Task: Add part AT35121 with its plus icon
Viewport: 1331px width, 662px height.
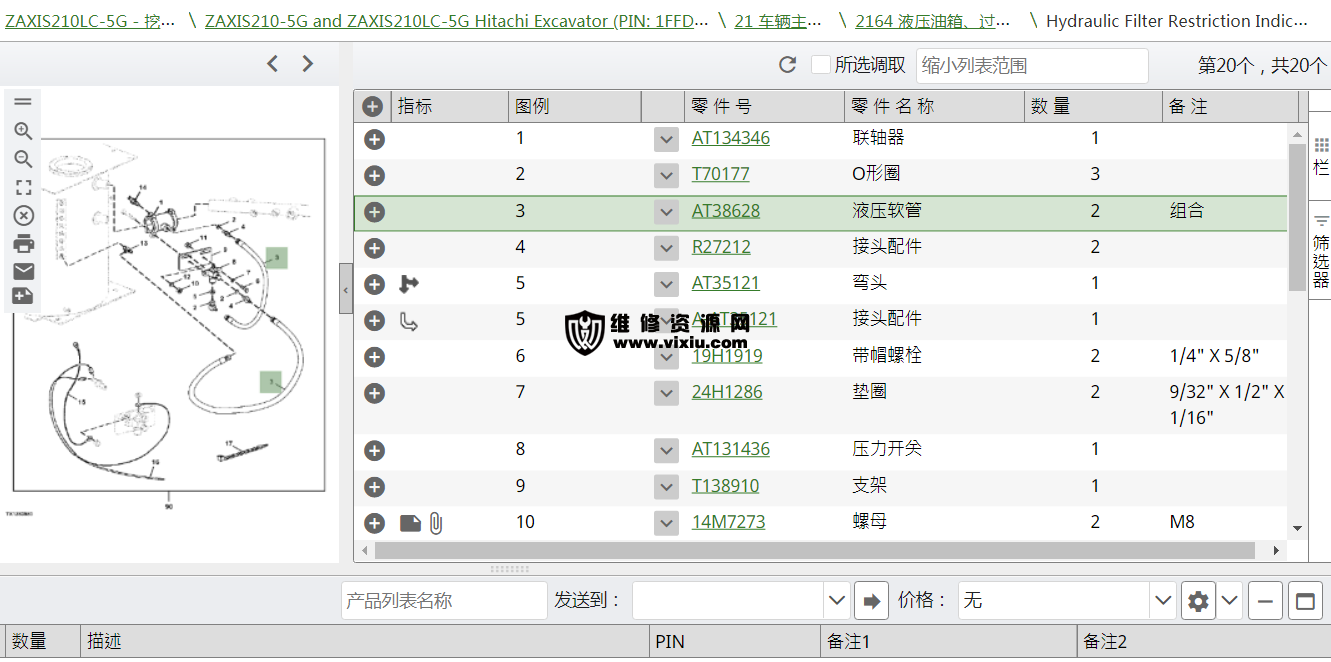Action: pos(375,284)
